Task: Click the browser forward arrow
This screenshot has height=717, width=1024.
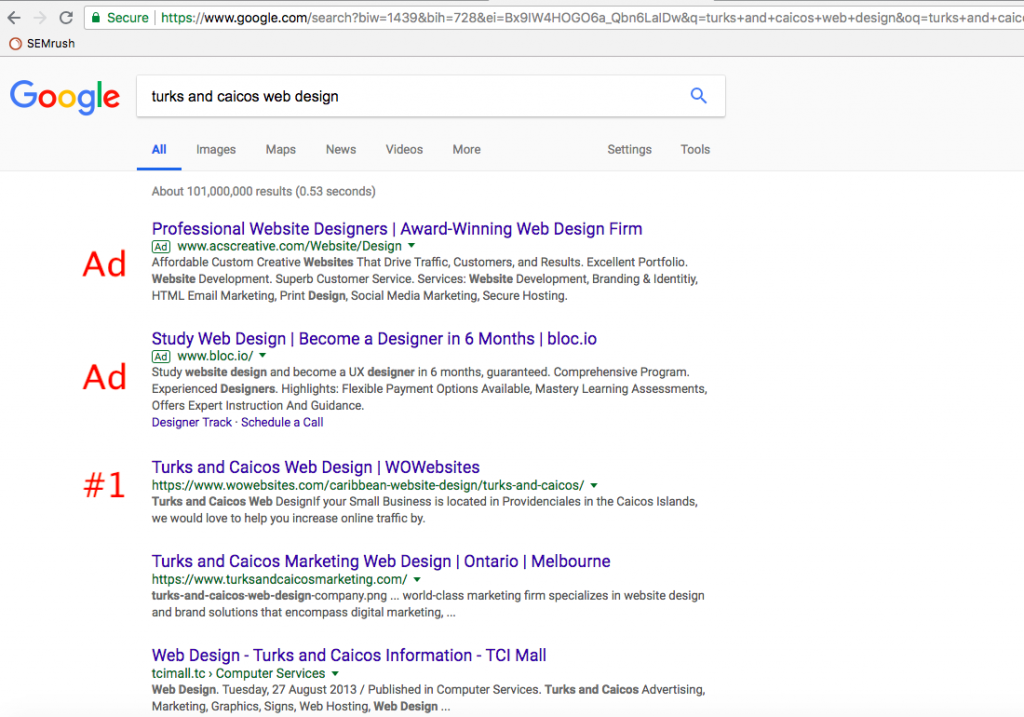Action: [40, 18]
